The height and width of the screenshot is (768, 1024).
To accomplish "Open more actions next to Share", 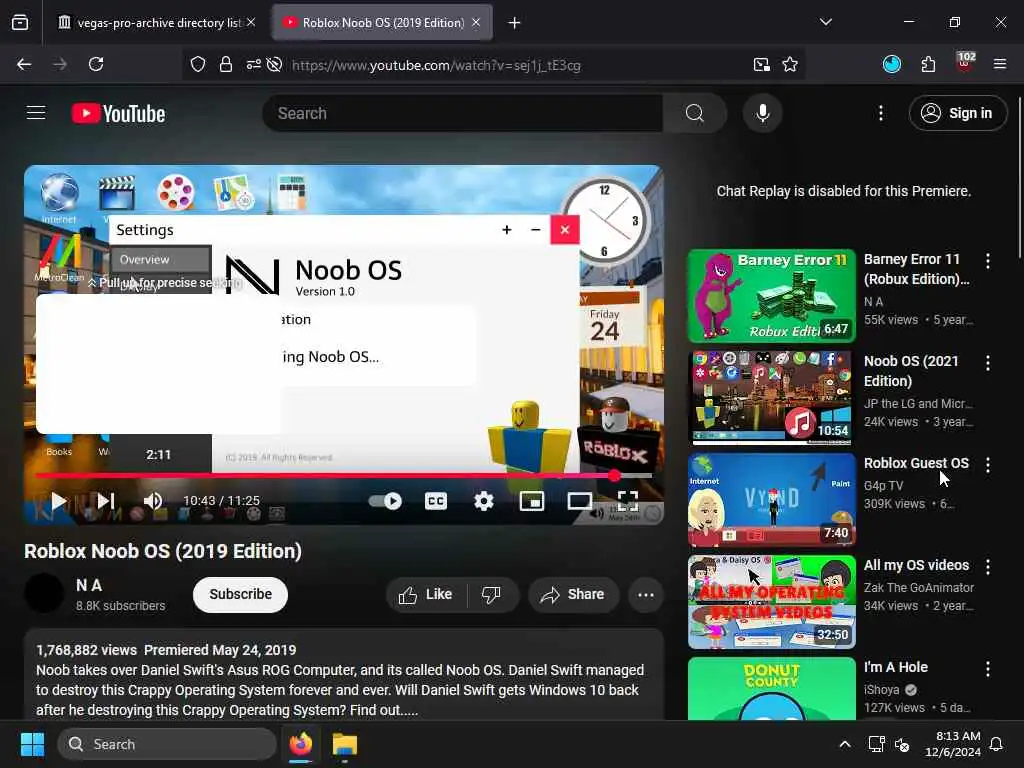I will [x=646, y=594].
